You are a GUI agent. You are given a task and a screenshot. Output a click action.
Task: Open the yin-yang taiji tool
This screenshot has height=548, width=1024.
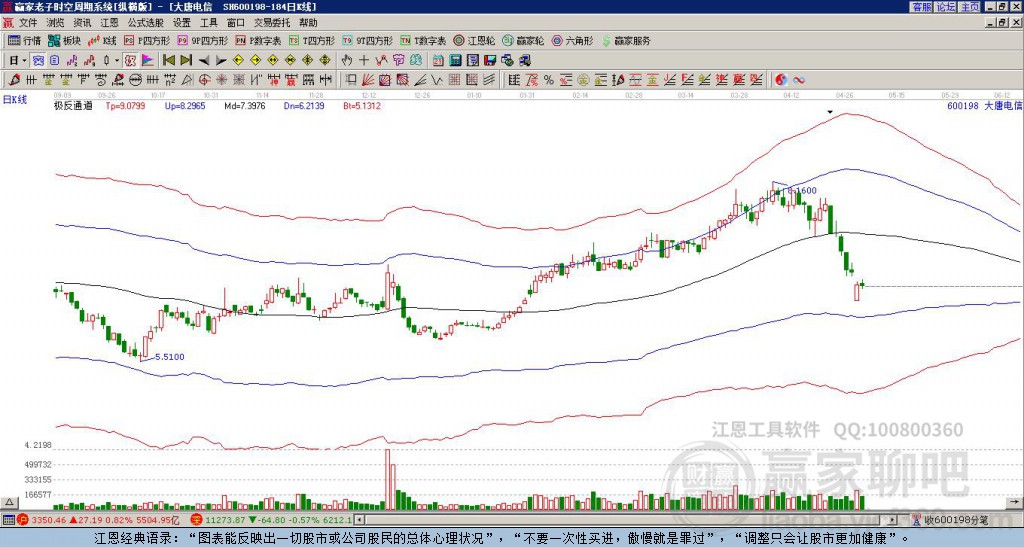[x=781, y=80]
